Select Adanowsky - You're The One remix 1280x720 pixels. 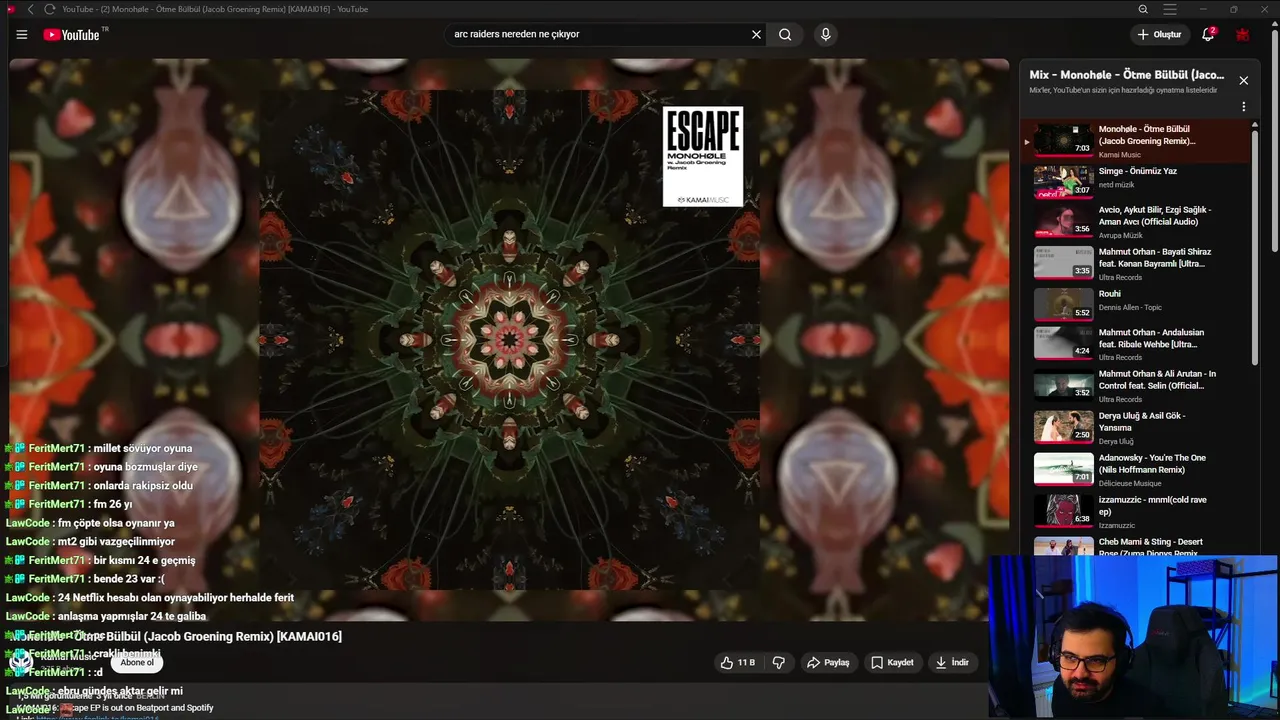coord(1136,469)
